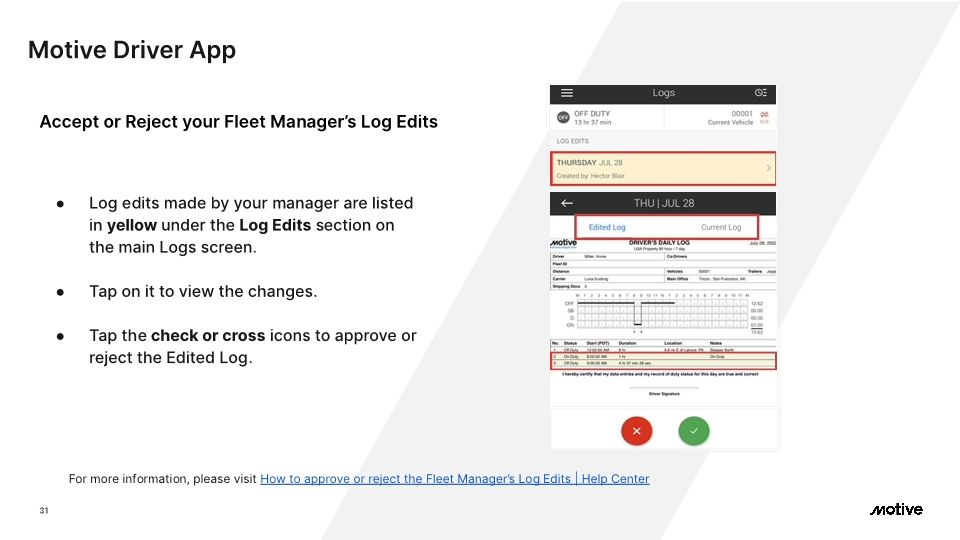The width and height of the screenshot is (960, 540).
Task: Click the Motive logo on daily log form
Action: (x=563, y=243)
